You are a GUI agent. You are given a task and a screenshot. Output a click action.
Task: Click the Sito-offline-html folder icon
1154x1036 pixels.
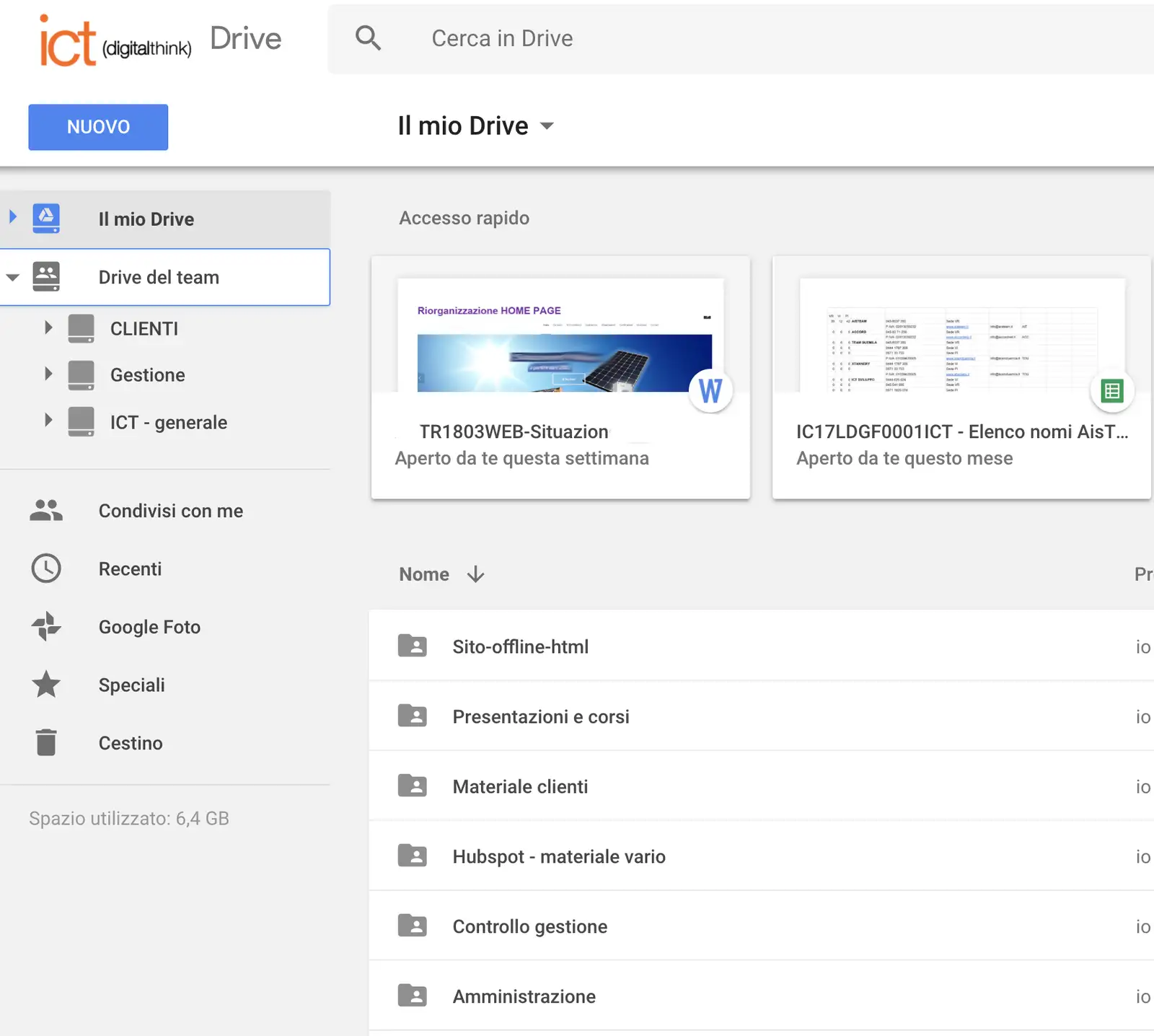point(413,646)
